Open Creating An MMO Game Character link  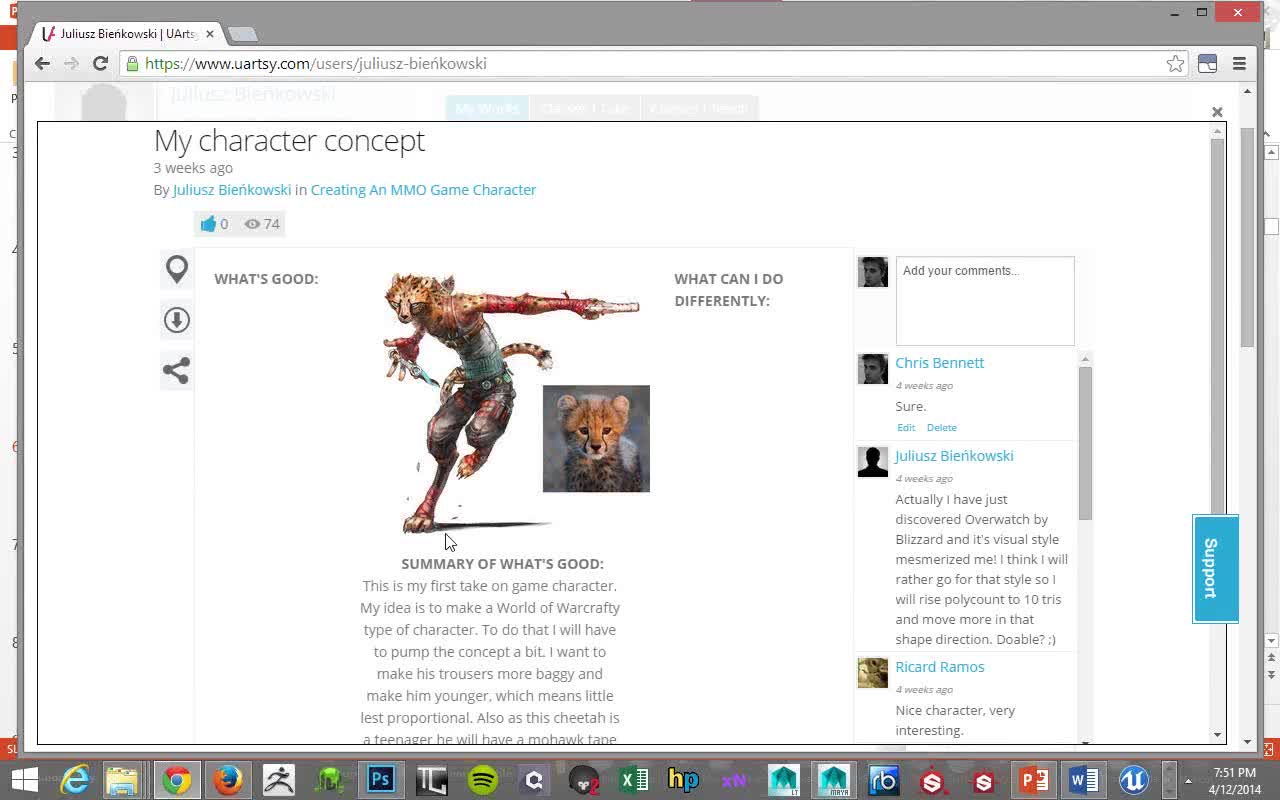click(x=423, y=190)
